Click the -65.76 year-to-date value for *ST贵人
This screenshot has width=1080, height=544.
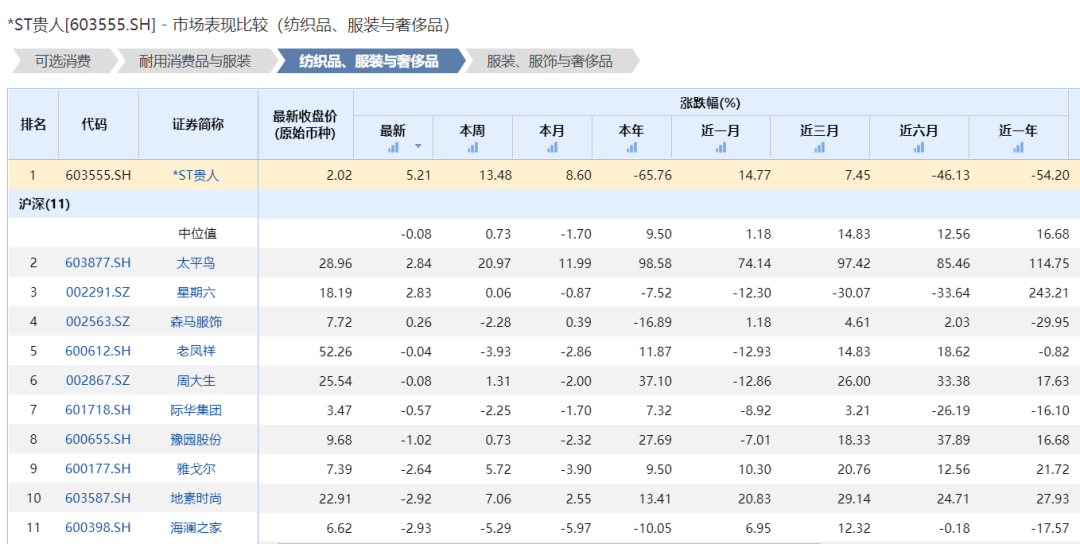pos(652,176)
